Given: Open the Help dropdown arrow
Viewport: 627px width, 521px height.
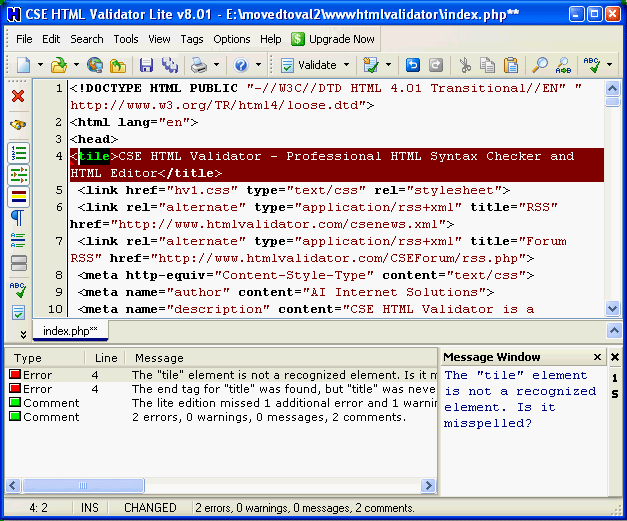Looking at the screenshot, I should tap(259, 64).
